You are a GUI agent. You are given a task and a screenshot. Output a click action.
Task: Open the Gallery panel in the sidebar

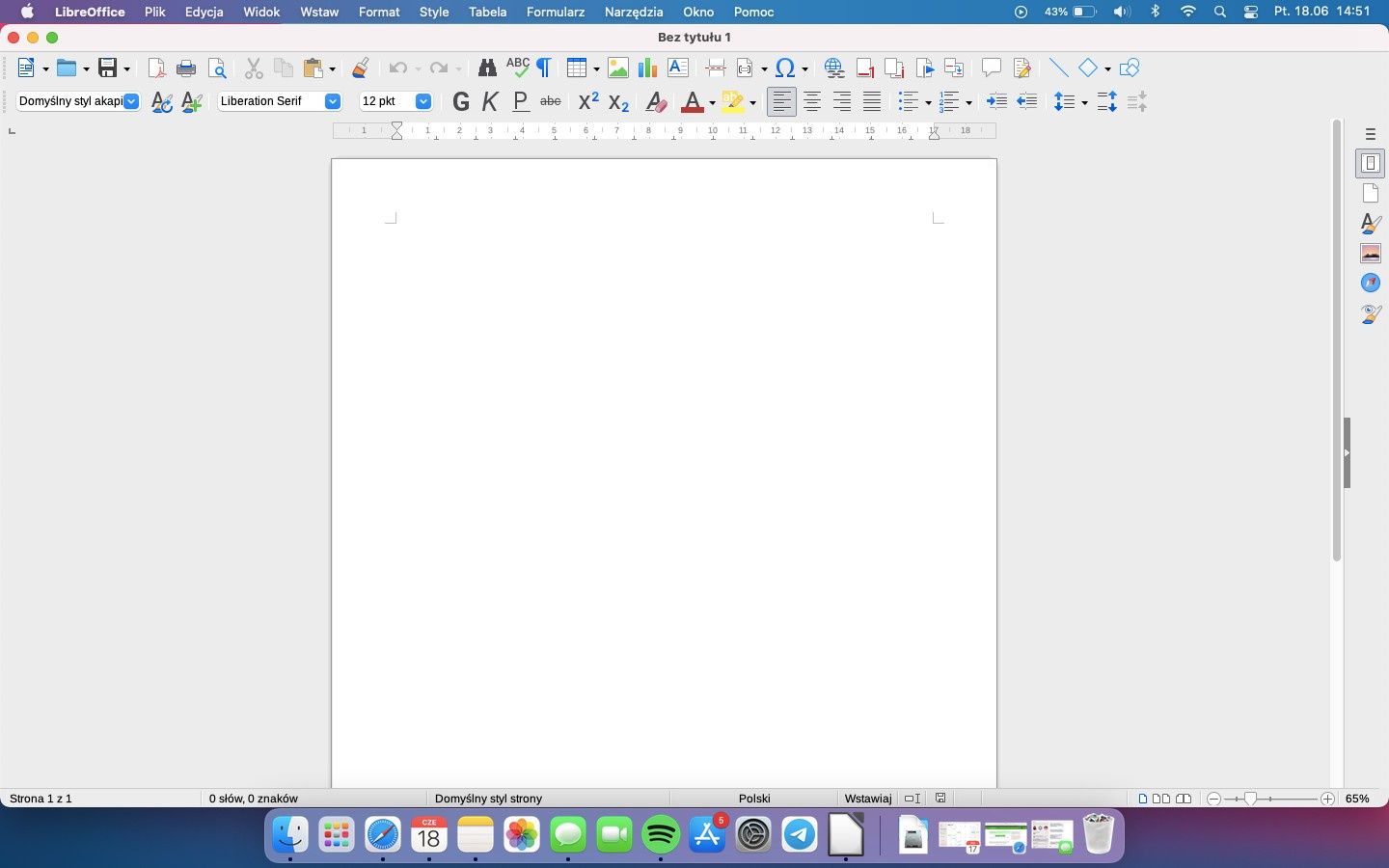(x=1371, y=253)
